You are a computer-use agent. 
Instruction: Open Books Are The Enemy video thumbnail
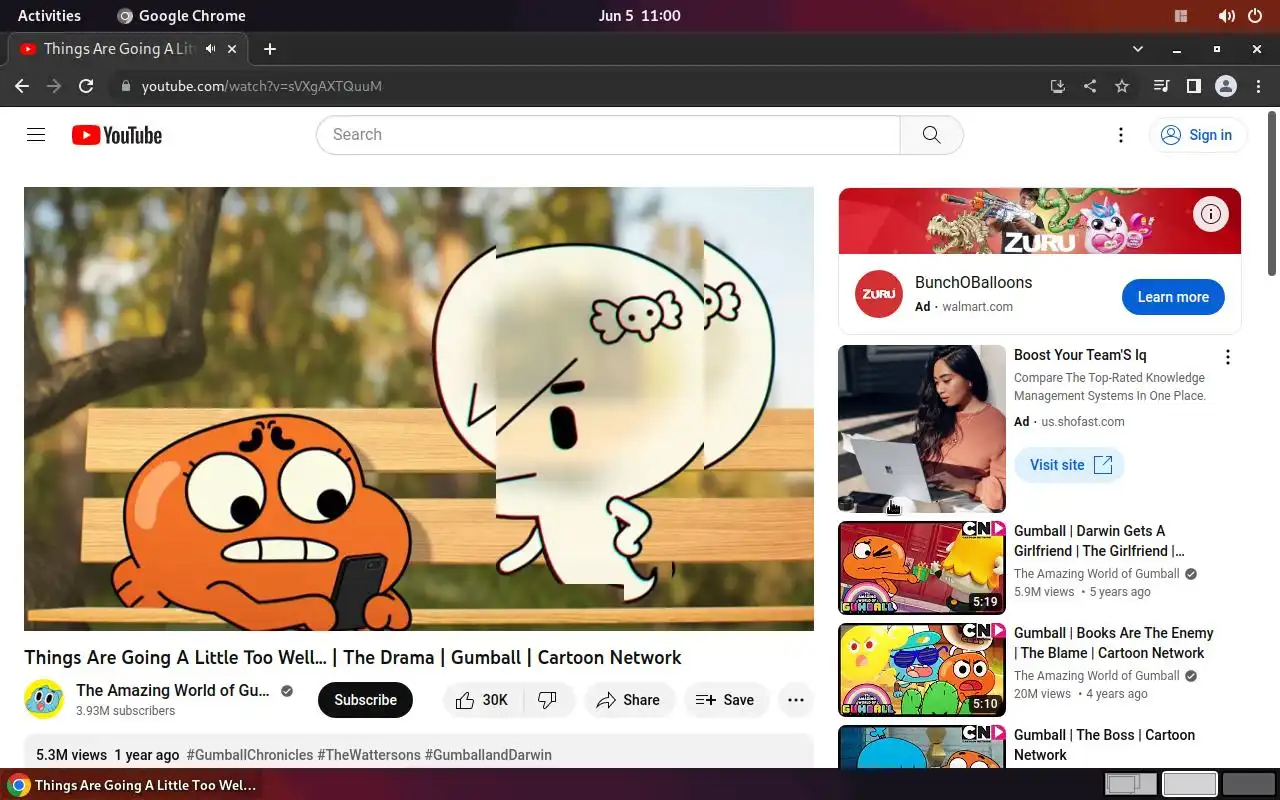922,670
